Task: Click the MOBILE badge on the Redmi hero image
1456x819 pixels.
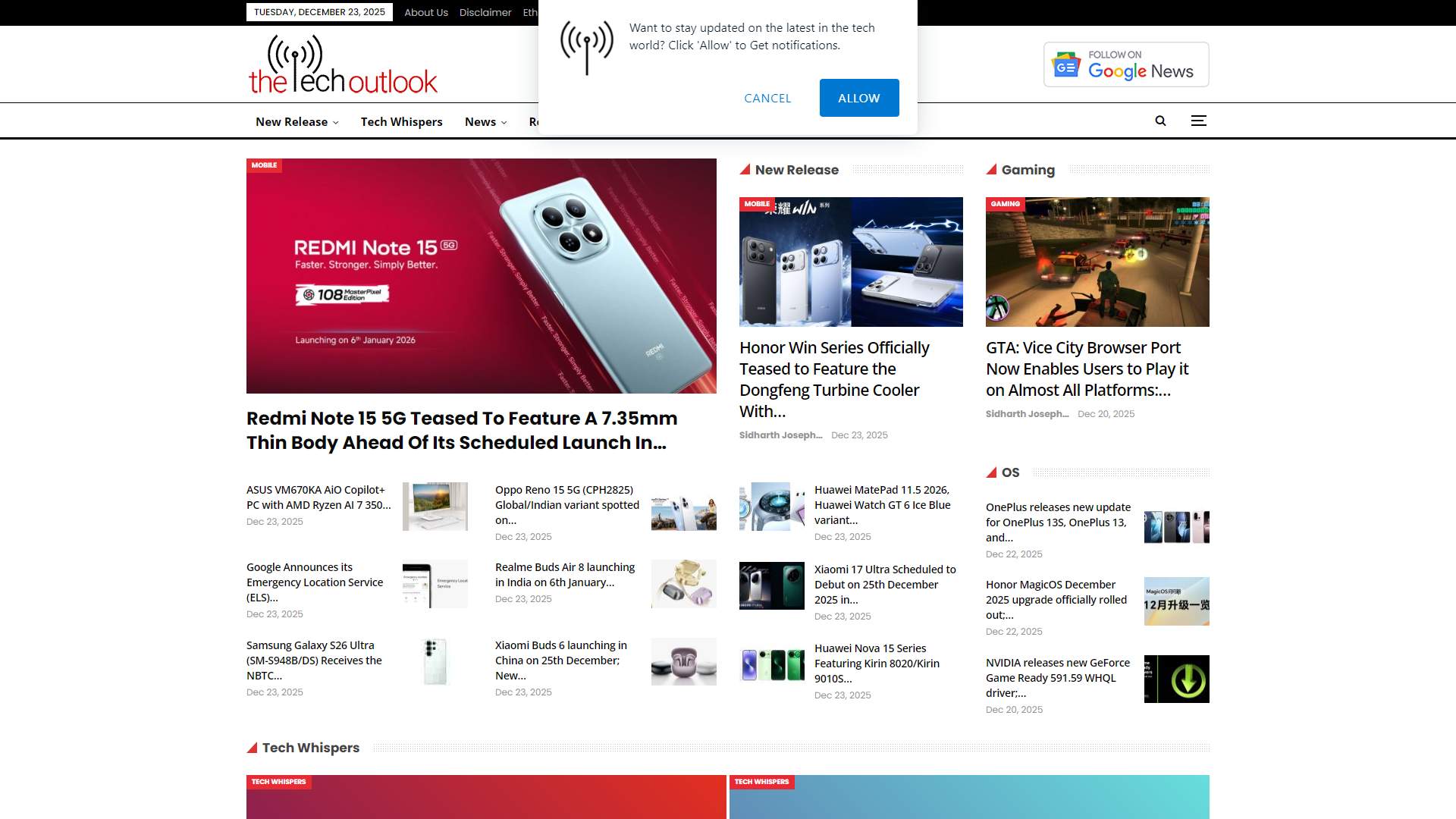Action: [264, 165]
